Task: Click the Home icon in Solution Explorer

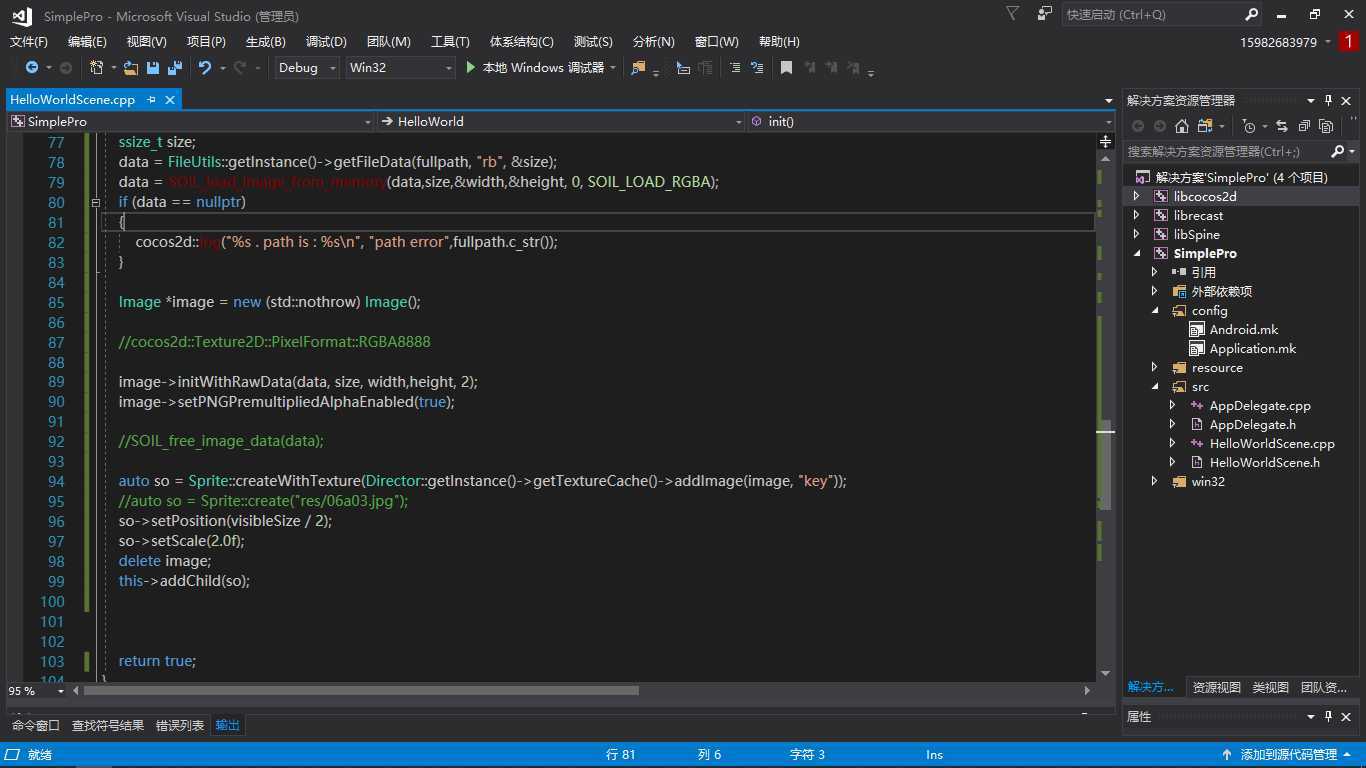Action: [1182, 126]
